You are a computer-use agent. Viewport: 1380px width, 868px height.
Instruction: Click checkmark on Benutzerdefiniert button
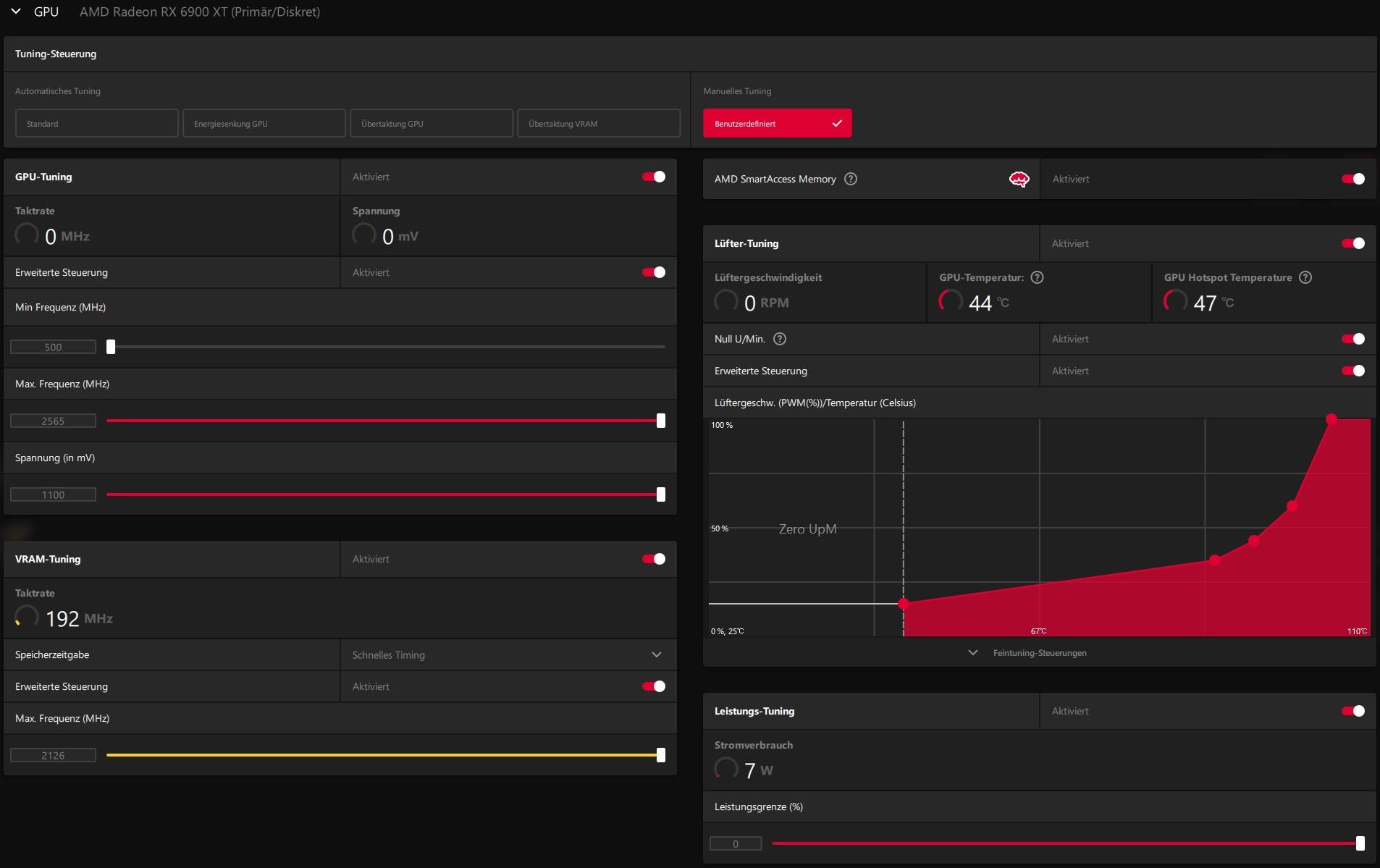837,123
